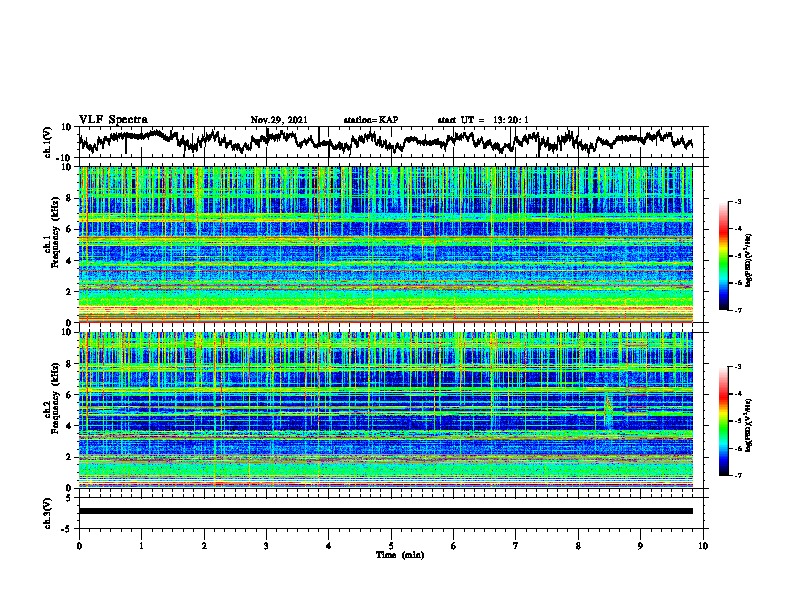The width and height of the screenshot is (792, 612).
Task: Click the ch.2 Frequency (kHz) axis label
Action: (x=52, y=397)
